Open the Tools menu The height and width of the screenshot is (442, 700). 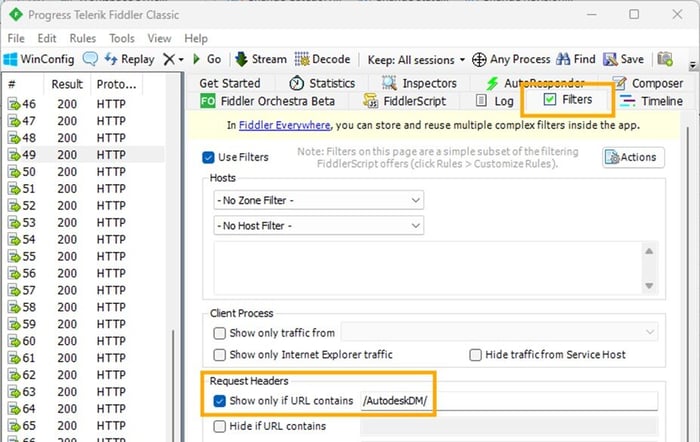point(122,38)
